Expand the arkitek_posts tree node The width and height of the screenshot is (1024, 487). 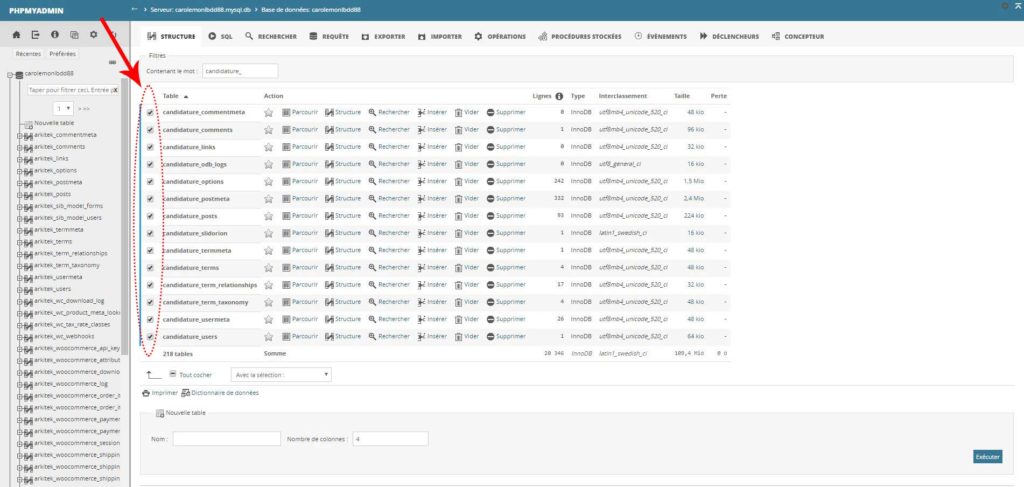click(x=18, y=195)
